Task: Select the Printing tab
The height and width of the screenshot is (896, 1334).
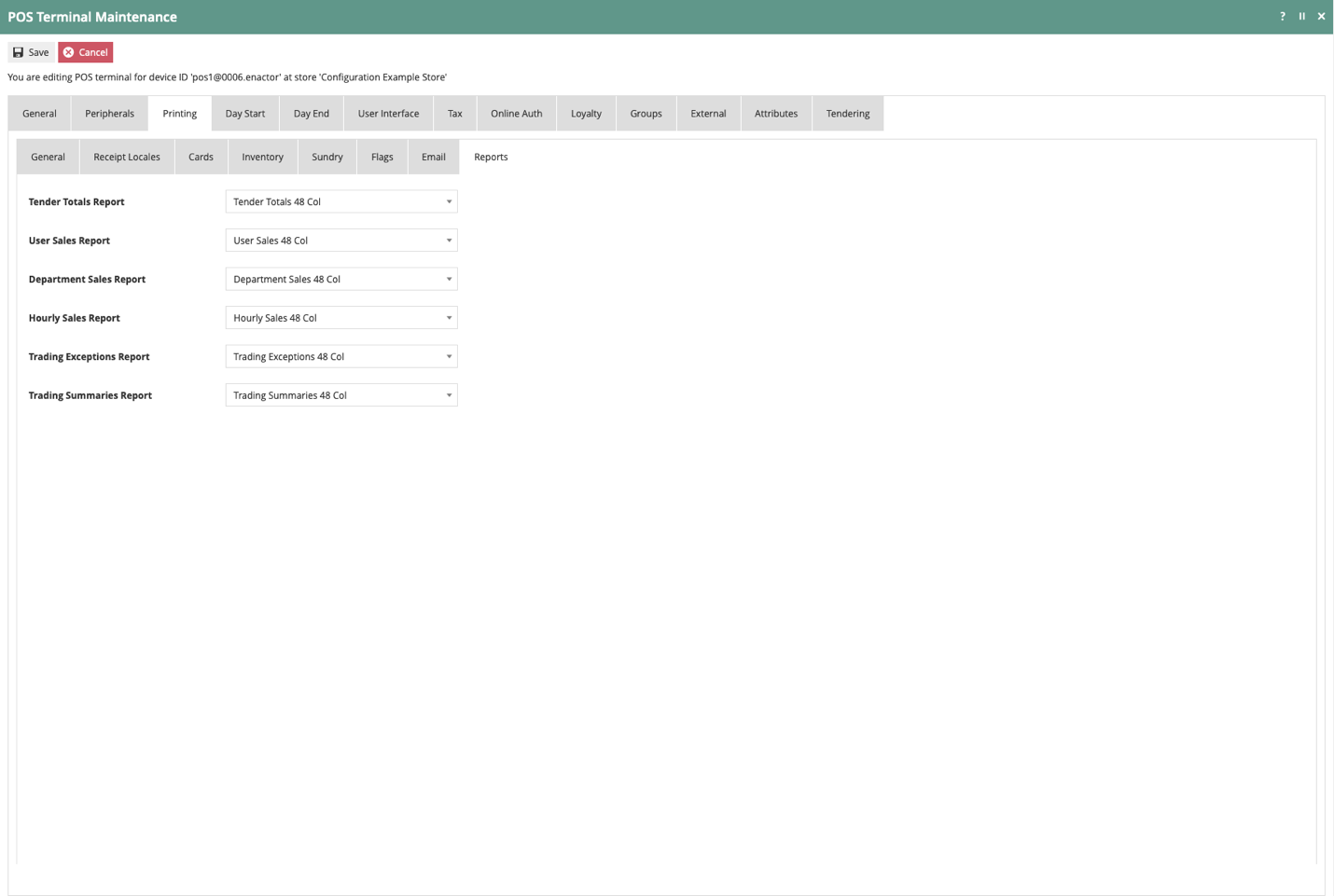Action: click(x=179, y=114)
